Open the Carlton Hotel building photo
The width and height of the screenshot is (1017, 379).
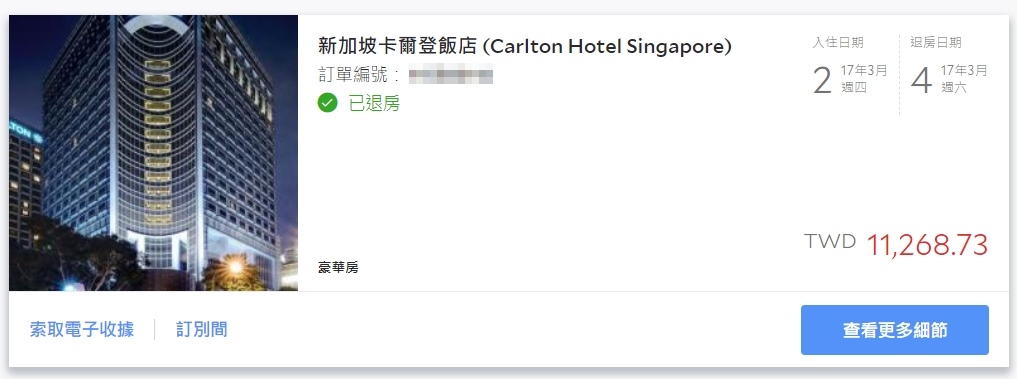click(153, 153)
